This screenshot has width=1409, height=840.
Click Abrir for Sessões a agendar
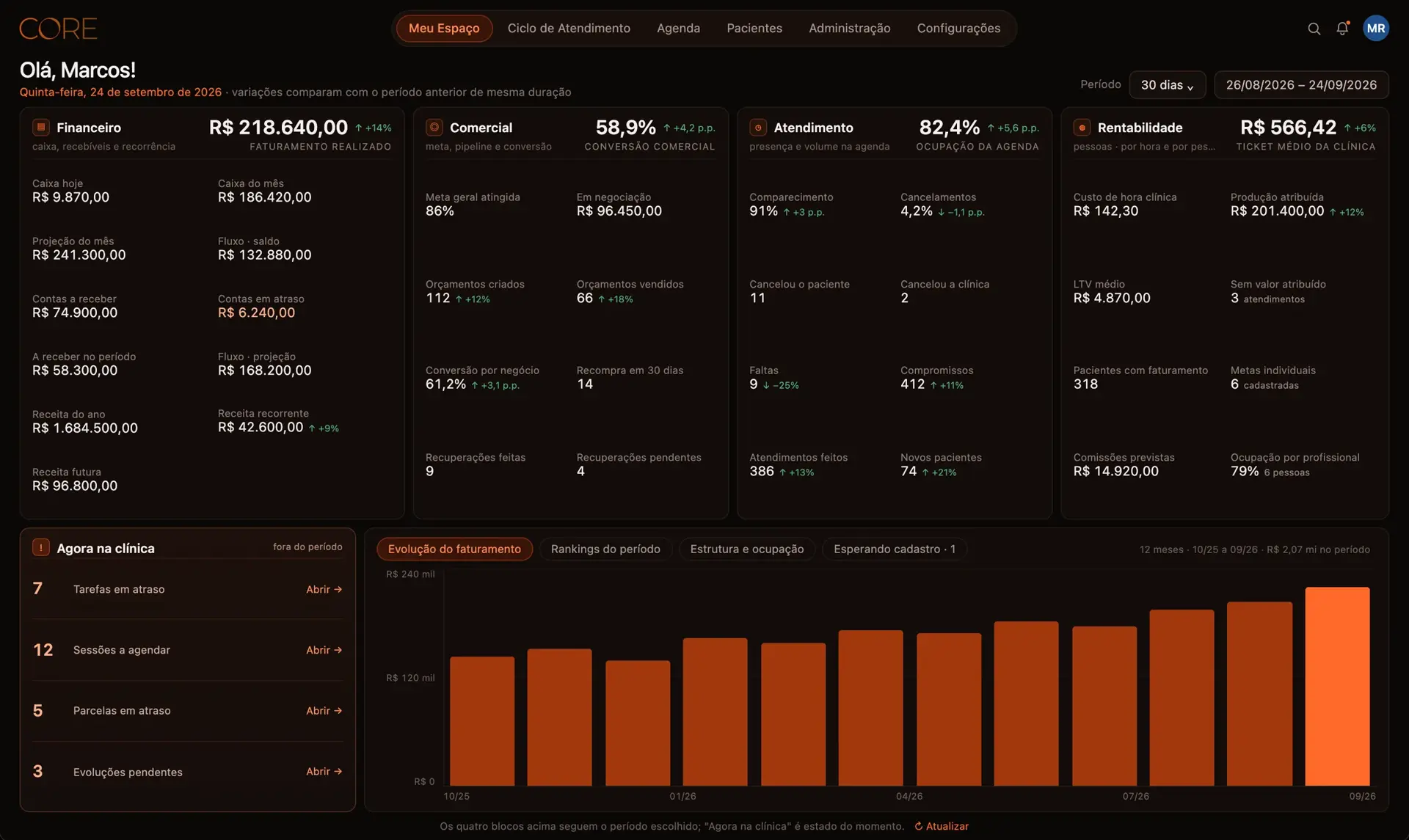coord(324,650)
